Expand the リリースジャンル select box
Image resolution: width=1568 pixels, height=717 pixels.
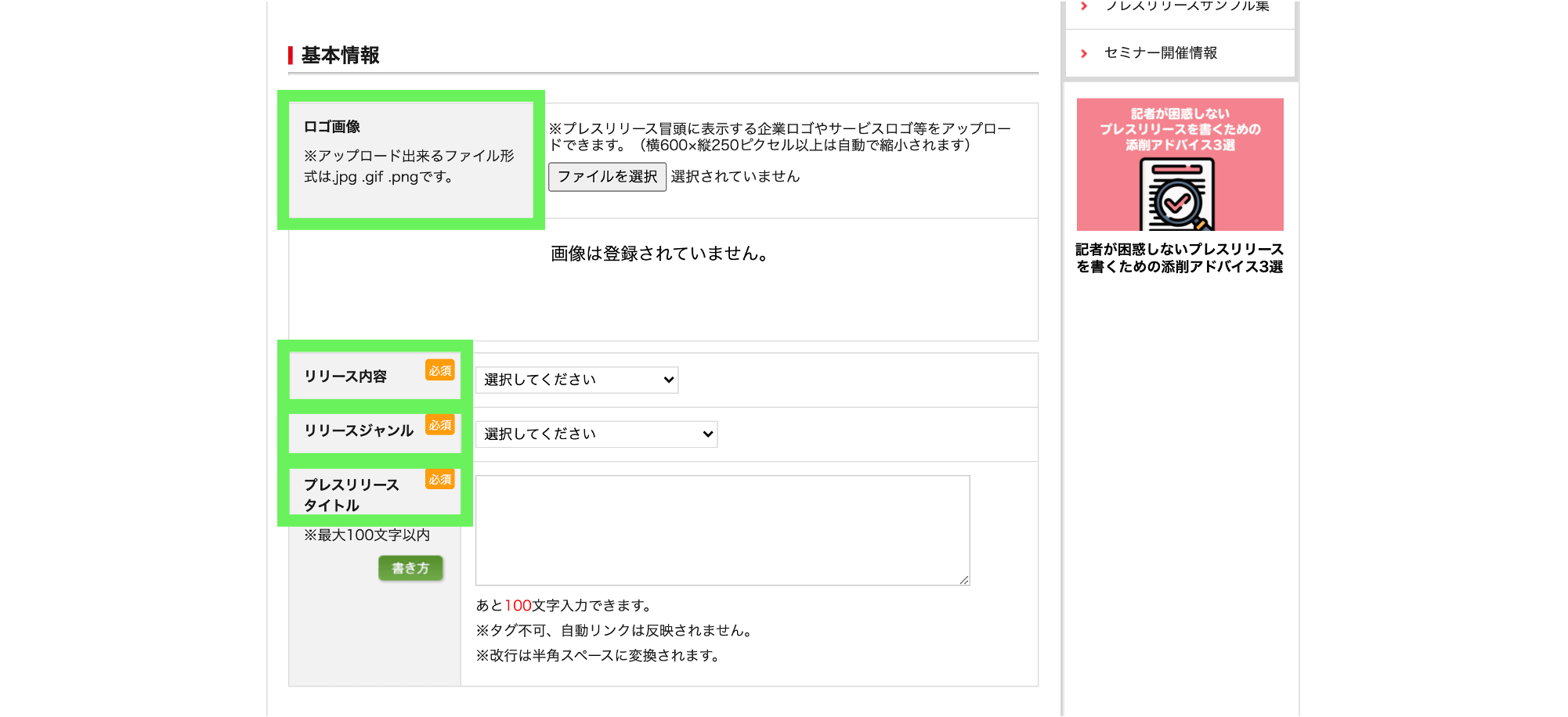tap(596, 434)
